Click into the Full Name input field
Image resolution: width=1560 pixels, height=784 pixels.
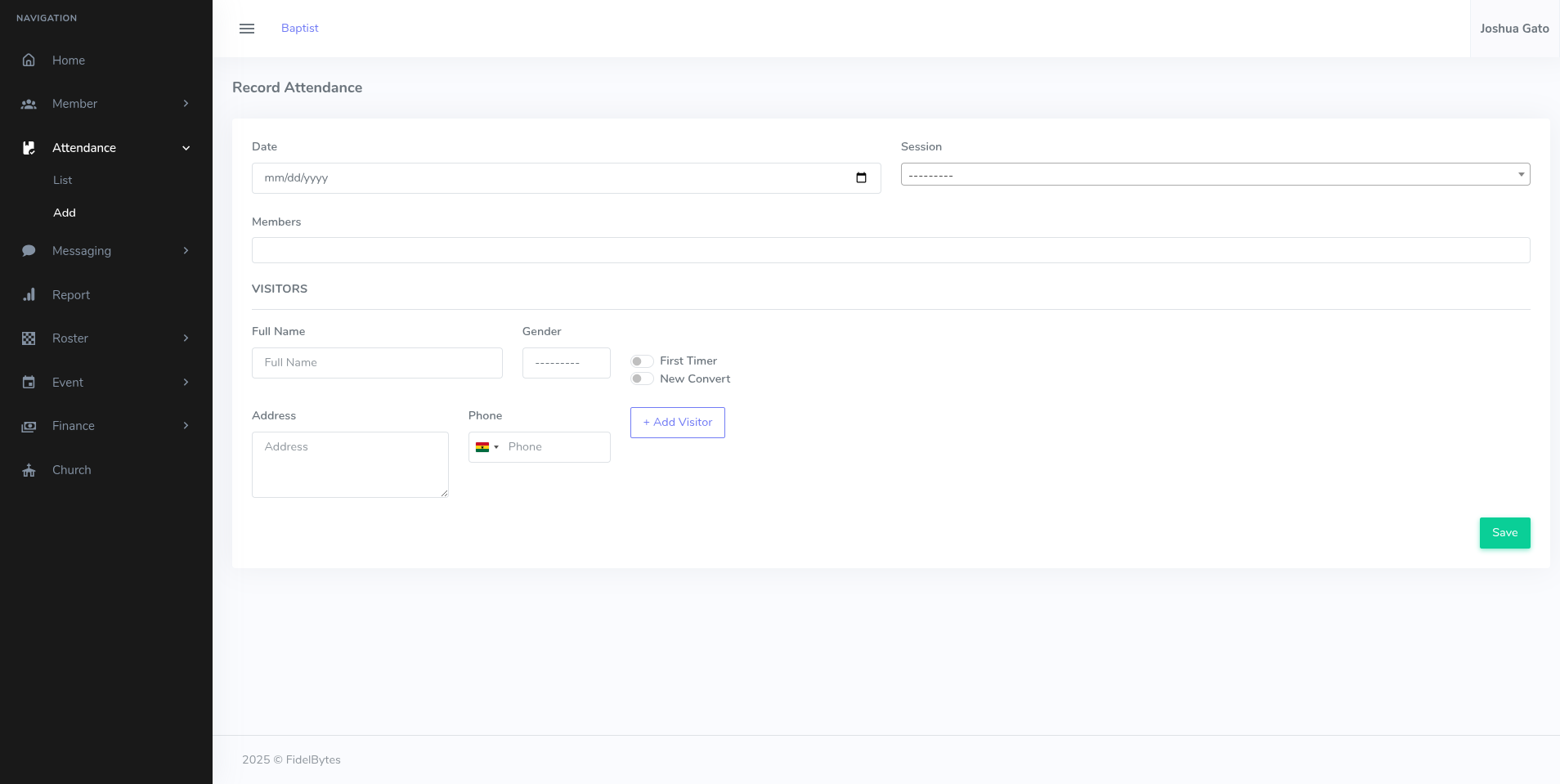click(377, 363)
